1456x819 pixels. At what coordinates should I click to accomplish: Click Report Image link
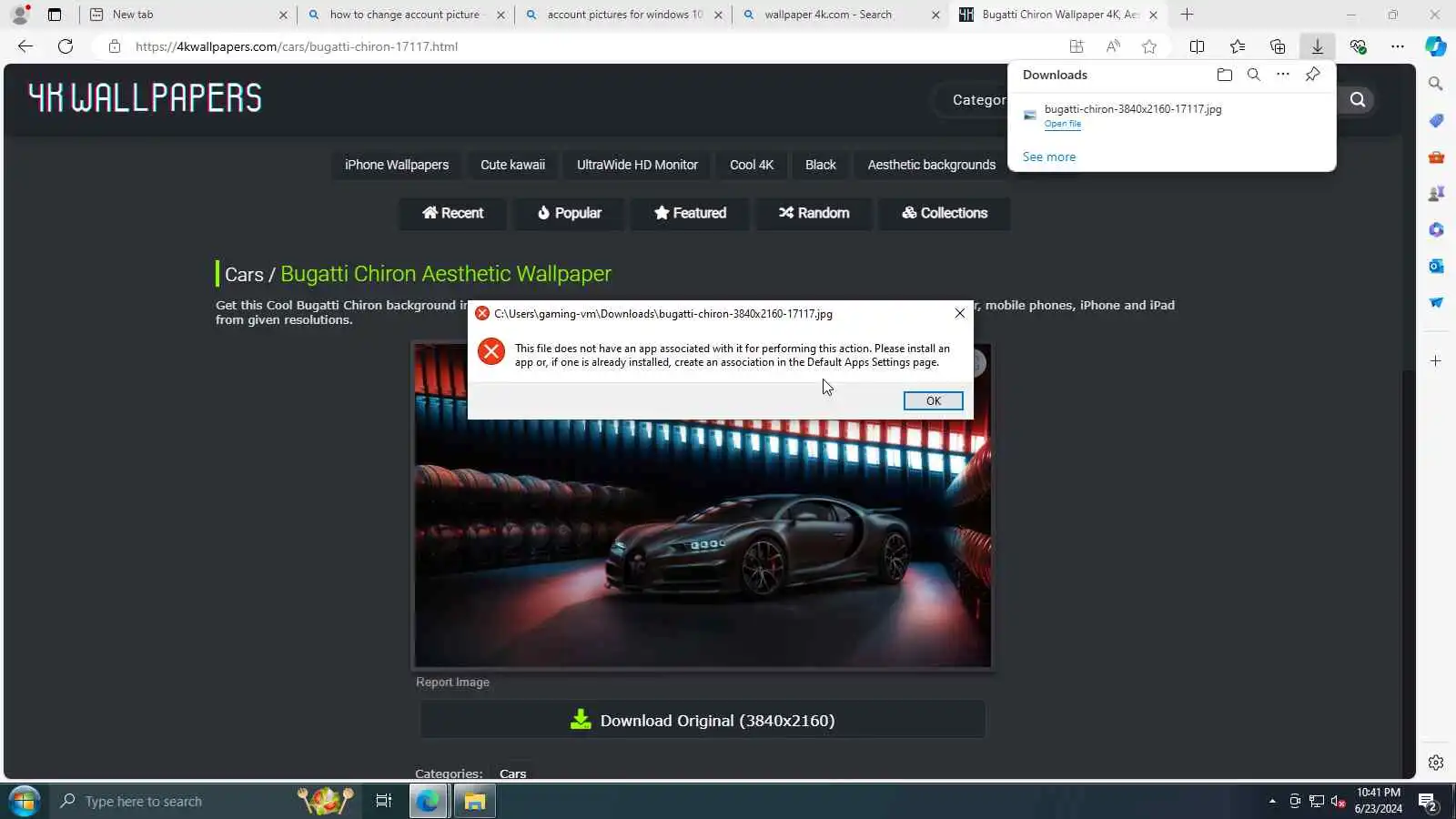[x=452, y=682]
